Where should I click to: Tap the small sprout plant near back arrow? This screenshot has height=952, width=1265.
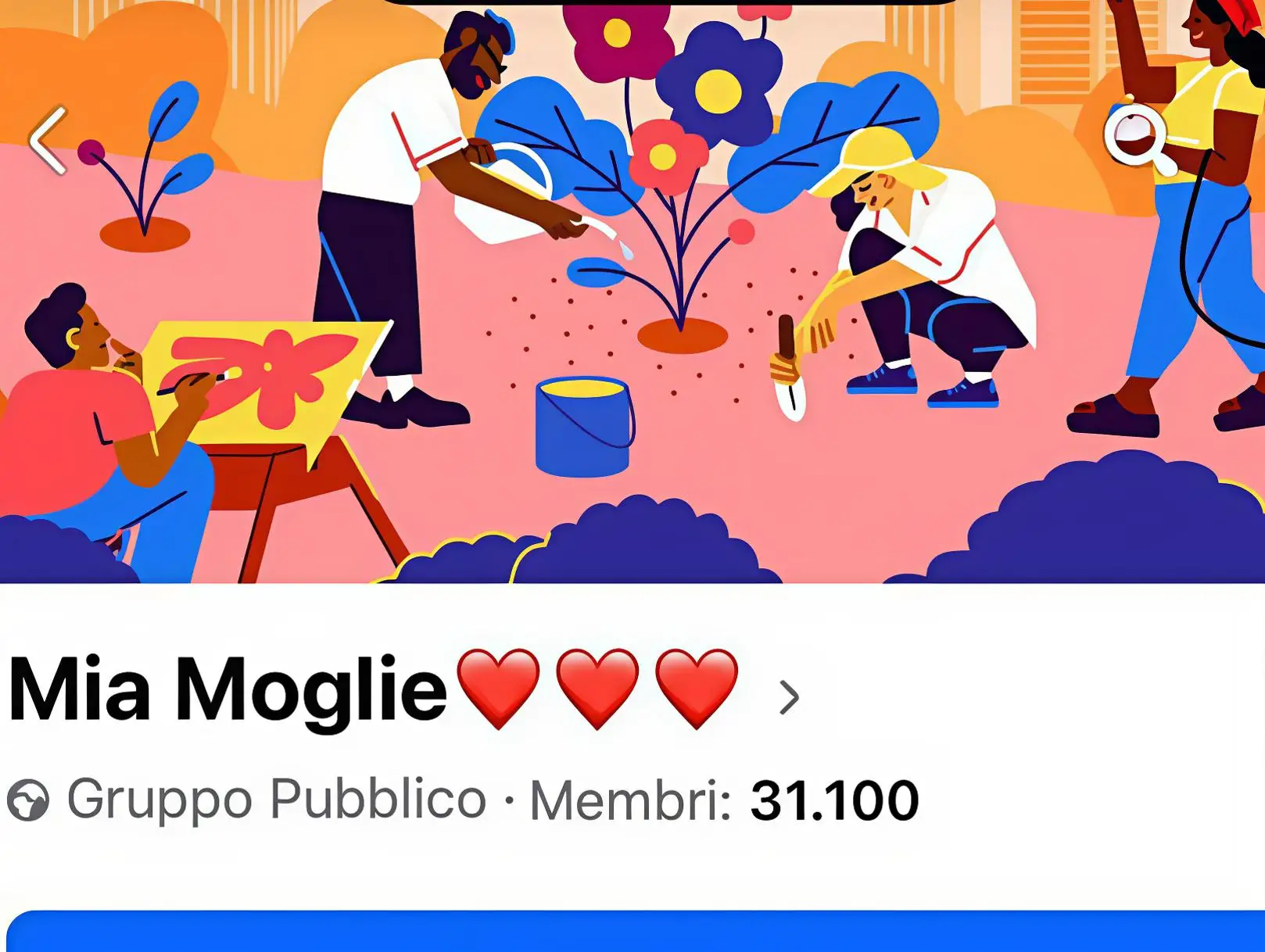[147, 166]
